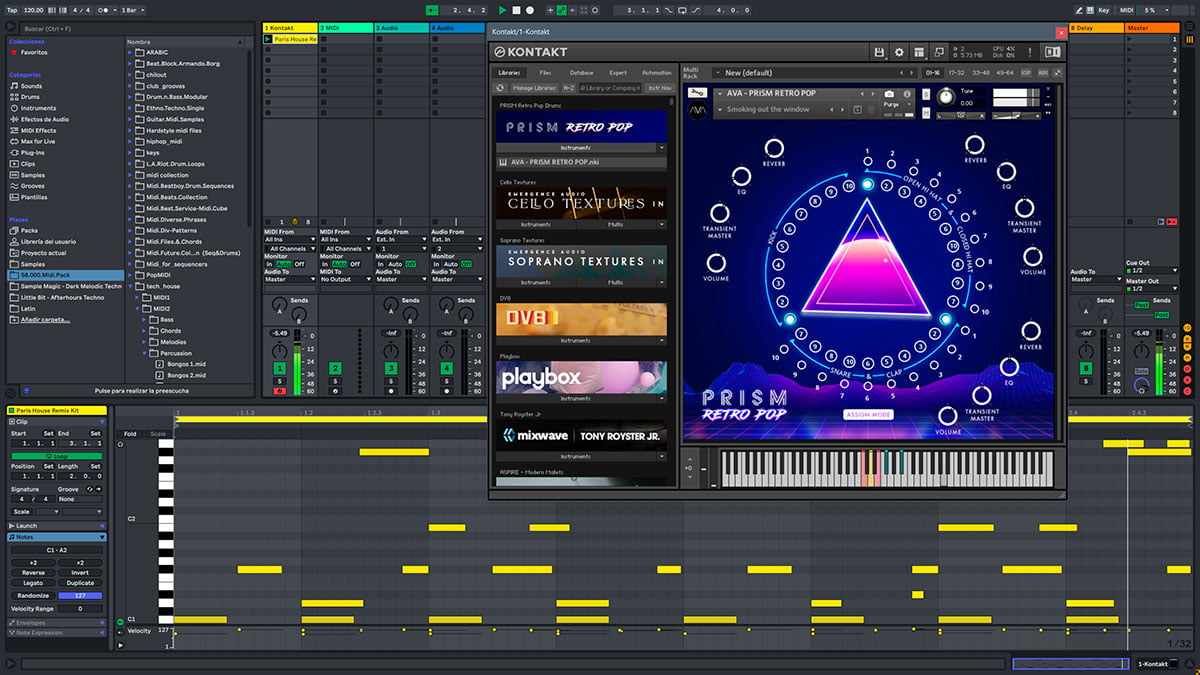
Task: Show instrument info icon in header
Action: click(x=907, y=94)
